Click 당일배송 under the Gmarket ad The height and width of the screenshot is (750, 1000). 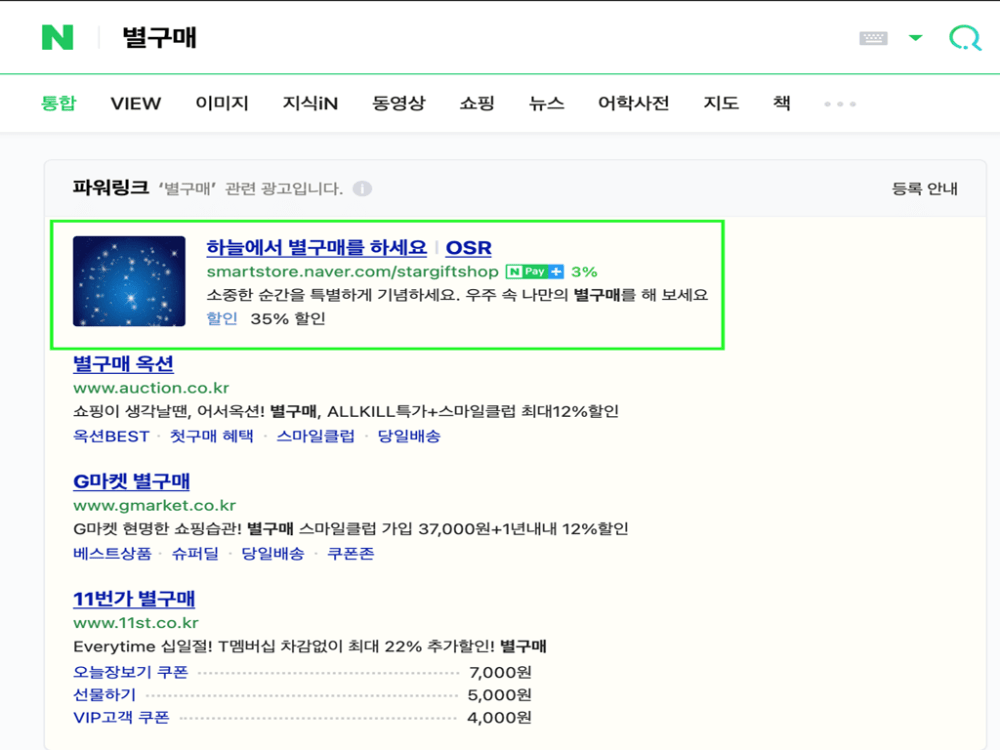[x=272, y=554]
